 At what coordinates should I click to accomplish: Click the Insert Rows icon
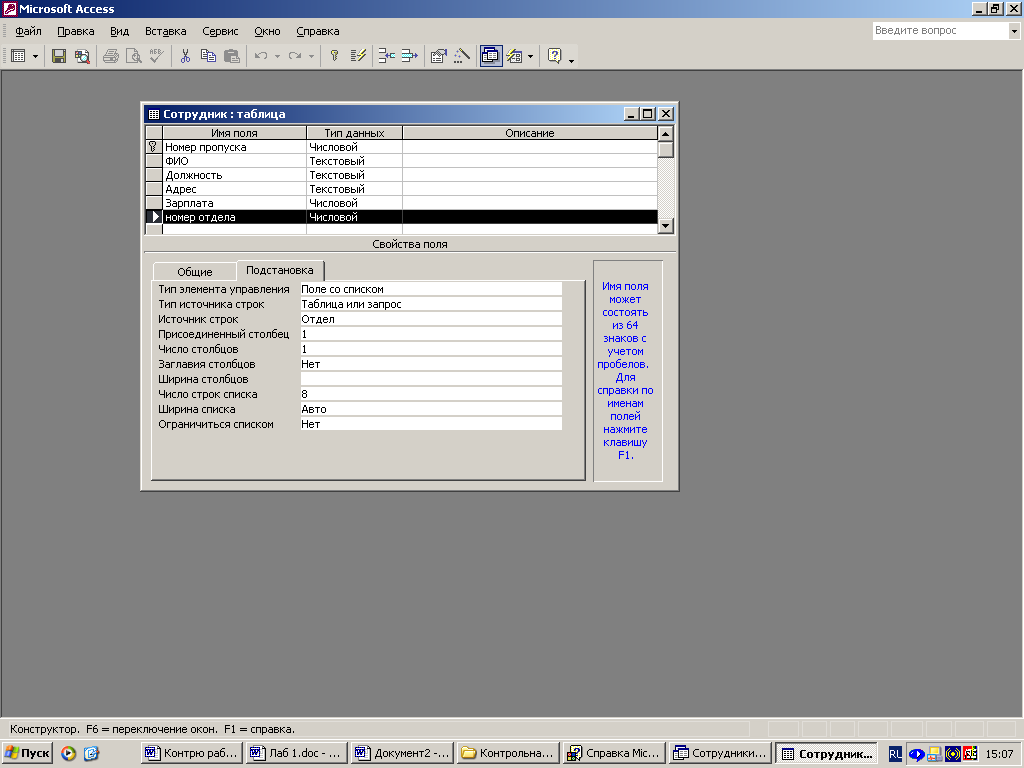pyautogui.click(x=386, y=56)
